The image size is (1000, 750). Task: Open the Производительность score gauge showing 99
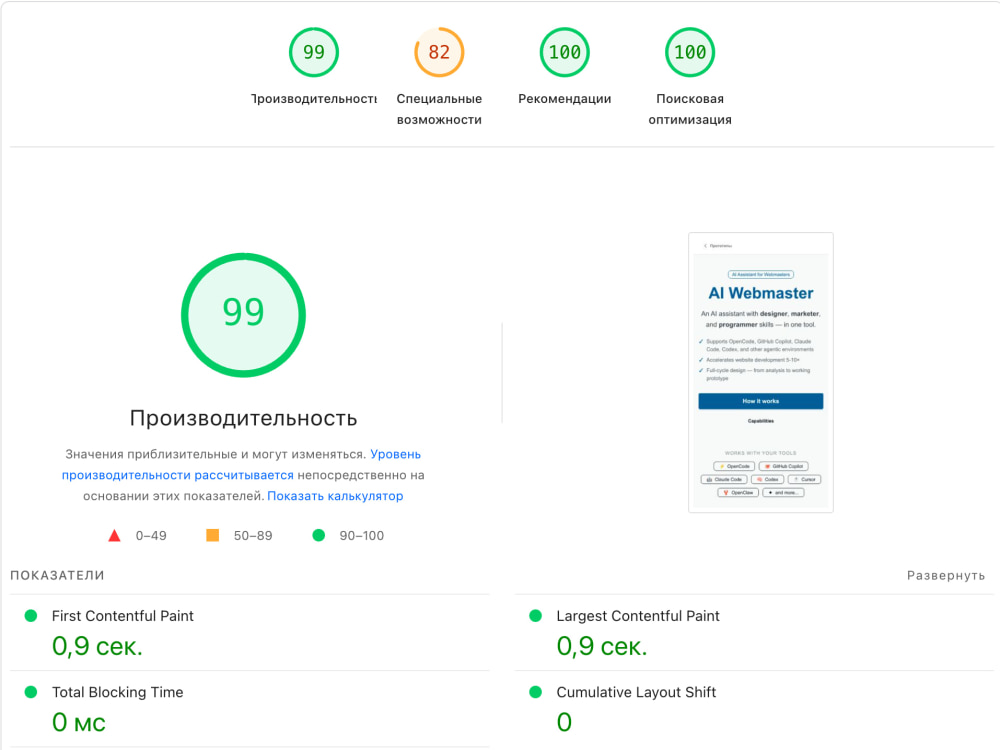313,52
